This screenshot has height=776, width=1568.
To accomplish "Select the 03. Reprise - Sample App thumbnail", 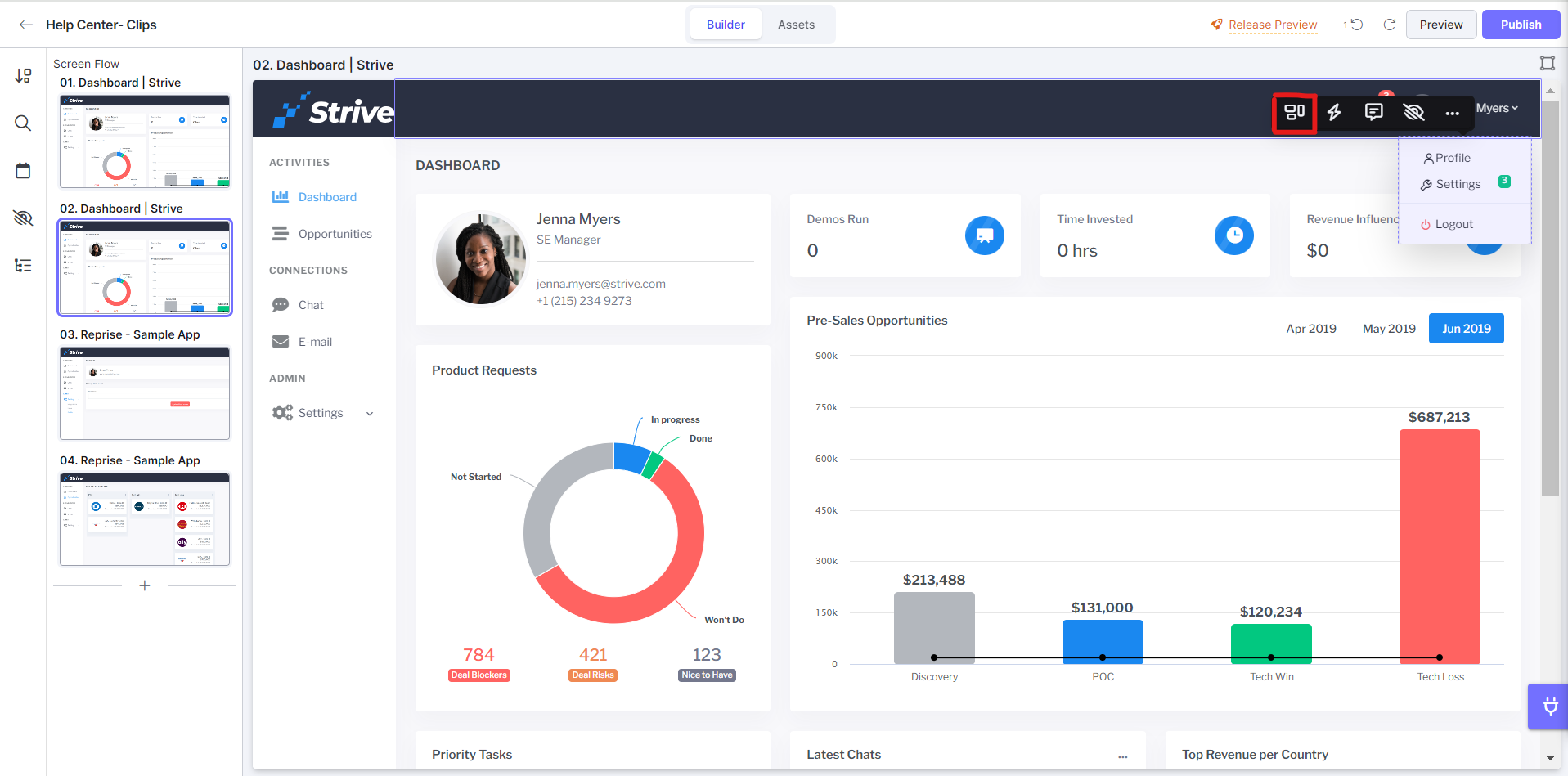I will [145, 393].
